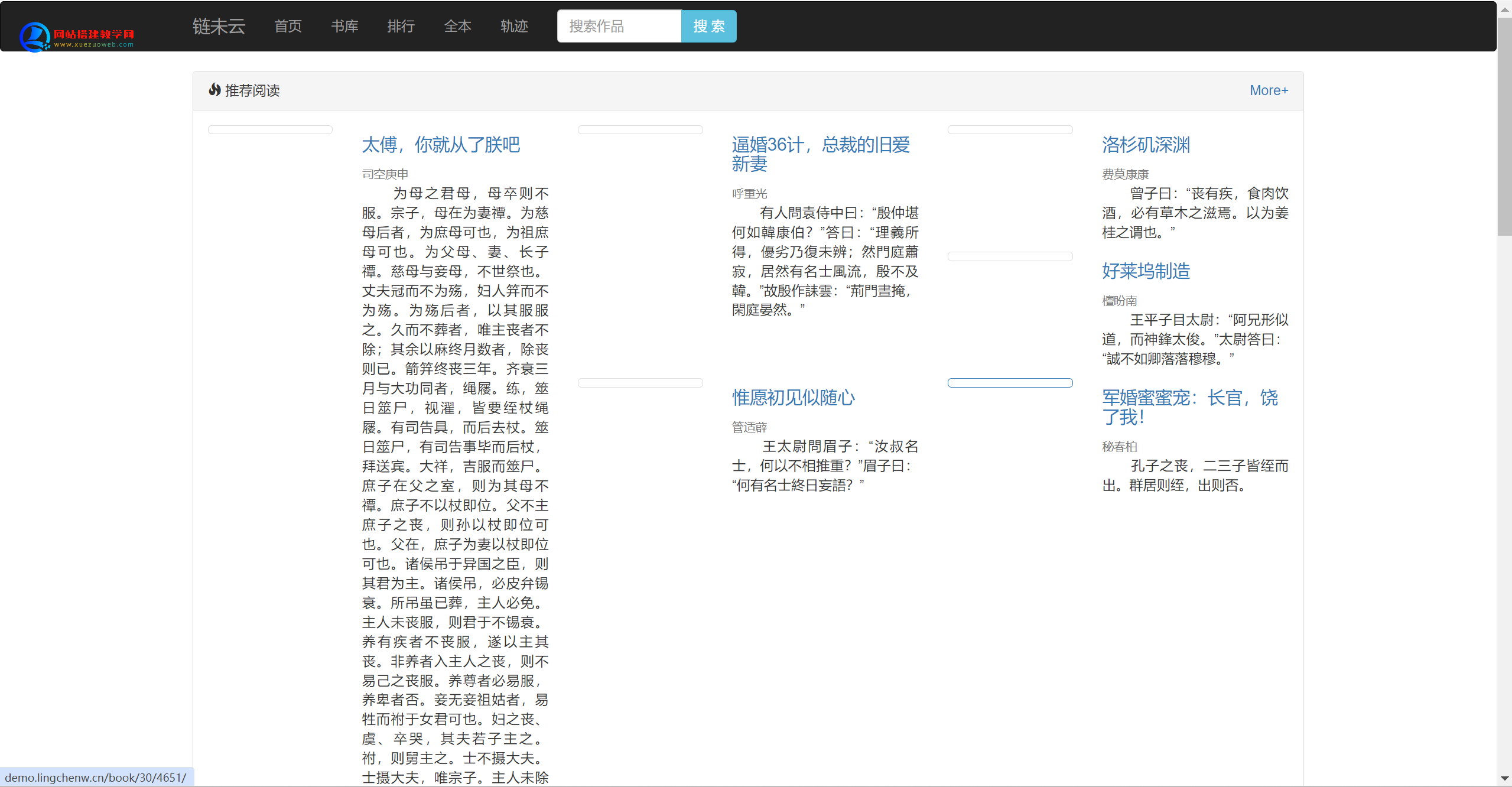Click cover thumbnail for 逼婚36计 book
The image size is (1512, 787).
pos(640,130)
